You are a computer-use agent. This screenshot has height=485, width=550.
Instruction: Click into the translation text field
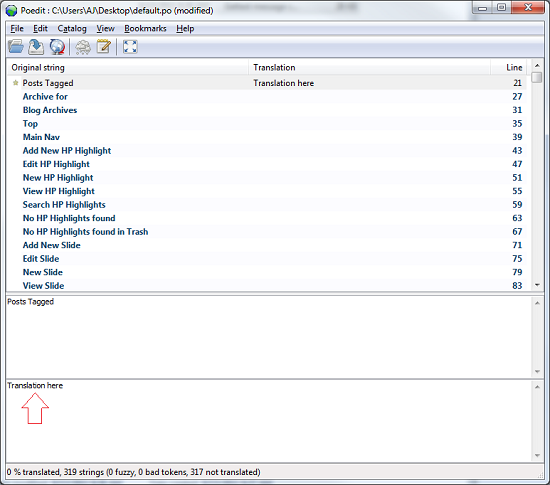click(268, 421)
